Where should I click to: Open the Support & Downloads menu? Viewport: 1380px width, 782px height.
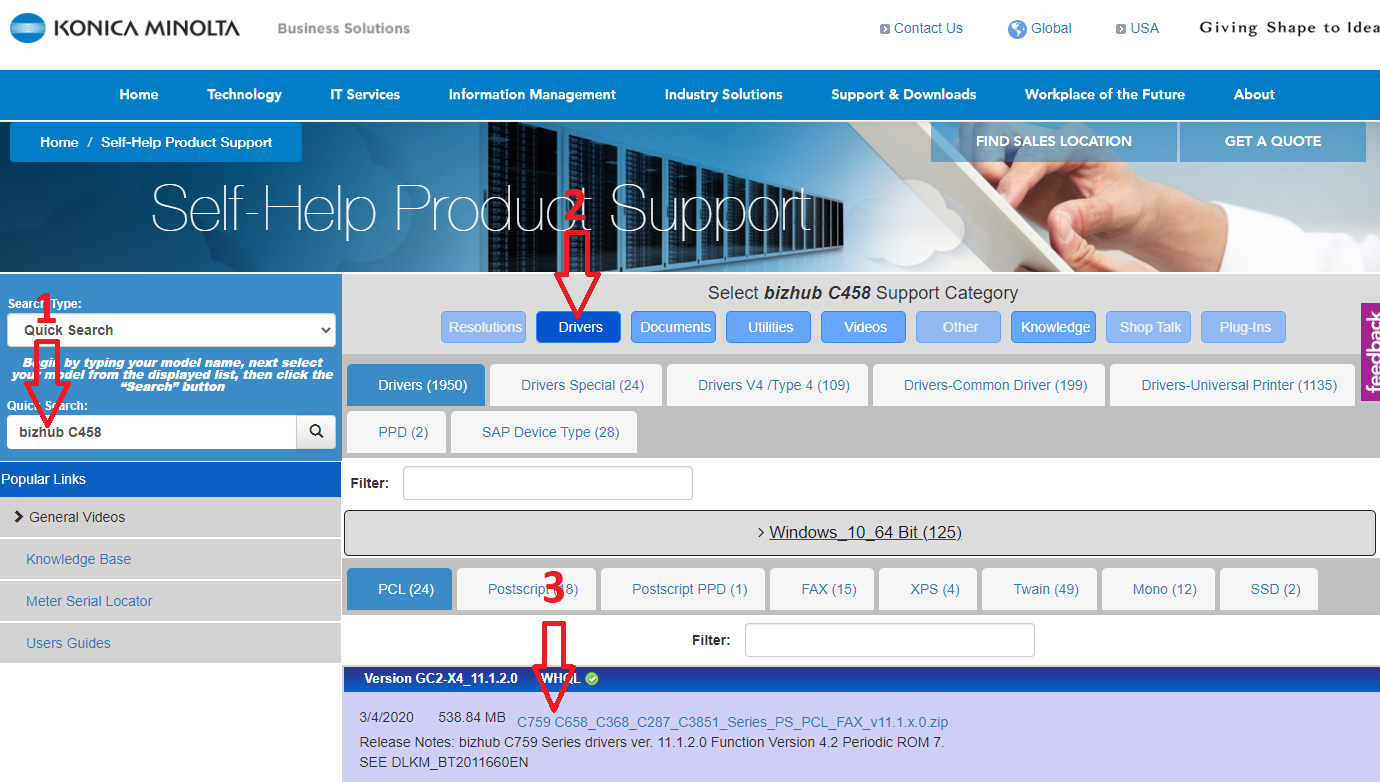[x=904, y=94]
